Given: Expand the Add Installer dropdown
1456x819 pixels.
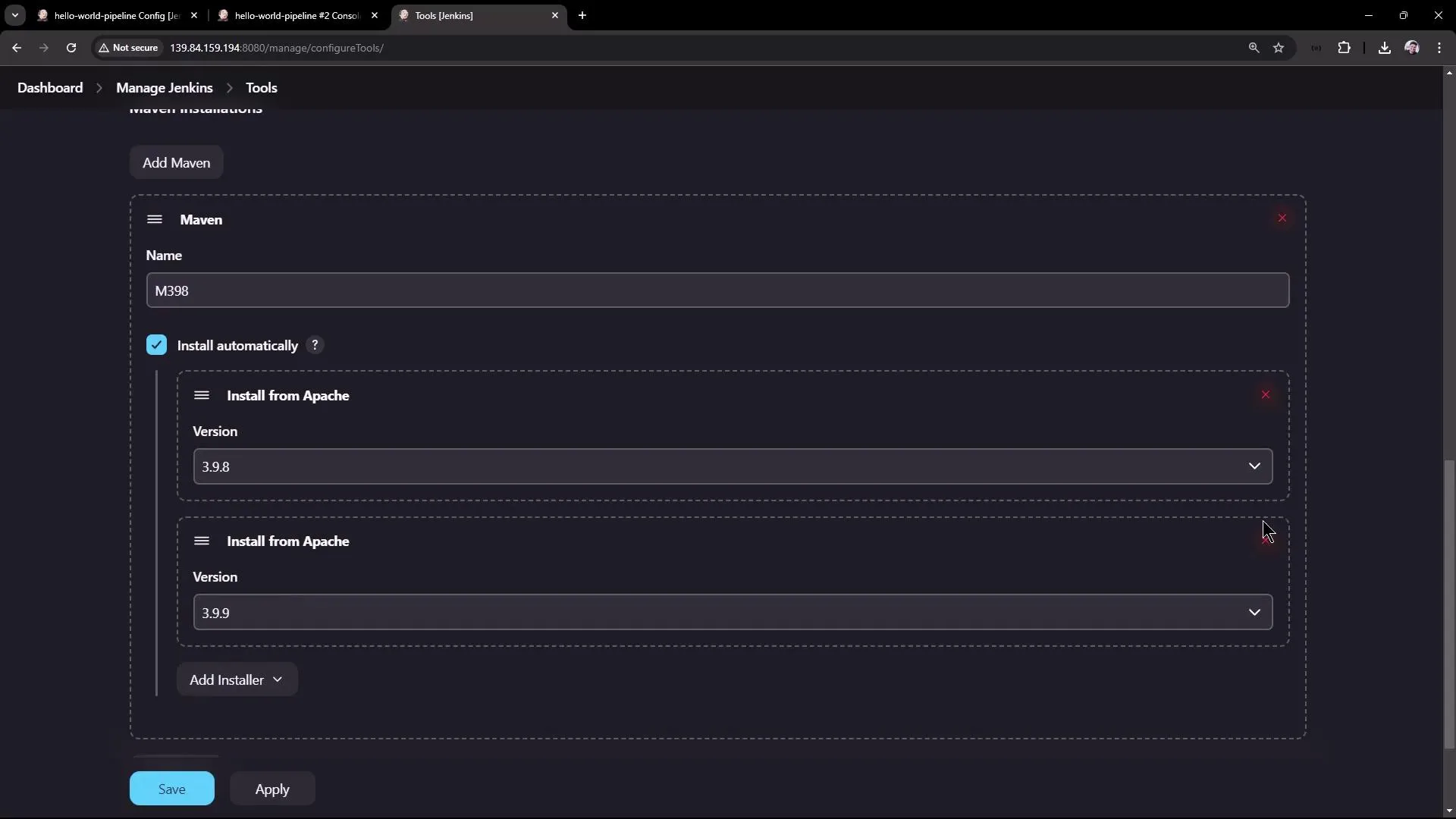Looking at the screenshot, I should click(236, 679).
